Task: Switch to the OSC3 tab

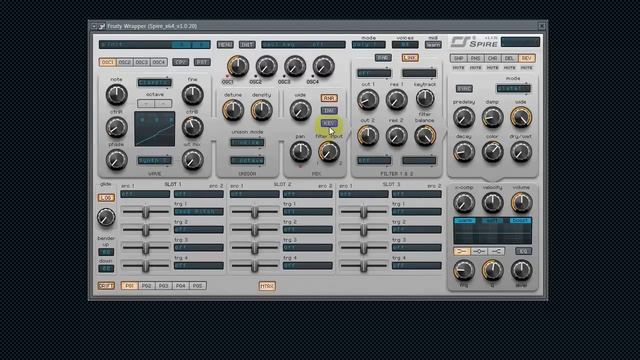Action: coord(142,62)
